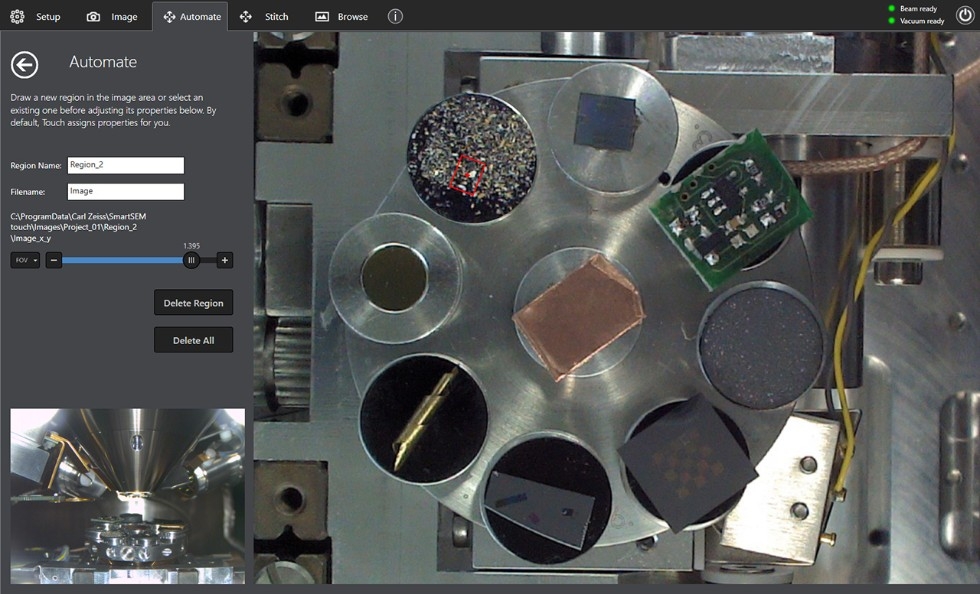Expand the FOV dropdown
Screen dimensions: 980x594
25,260
